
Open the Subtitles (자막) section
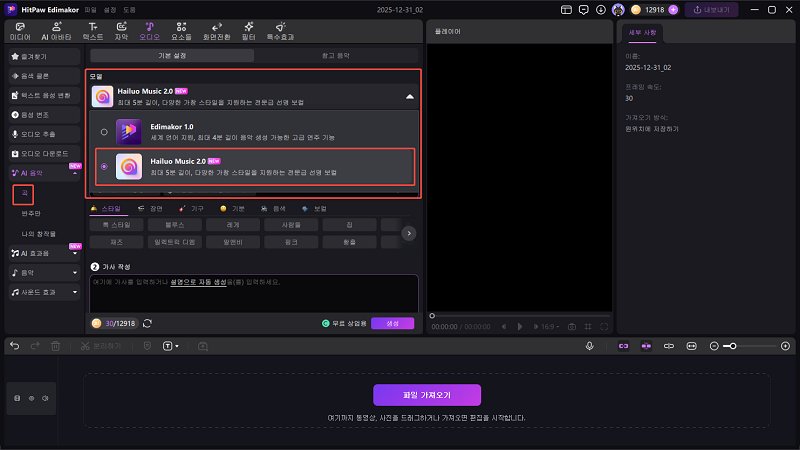[x=121, y=31]
